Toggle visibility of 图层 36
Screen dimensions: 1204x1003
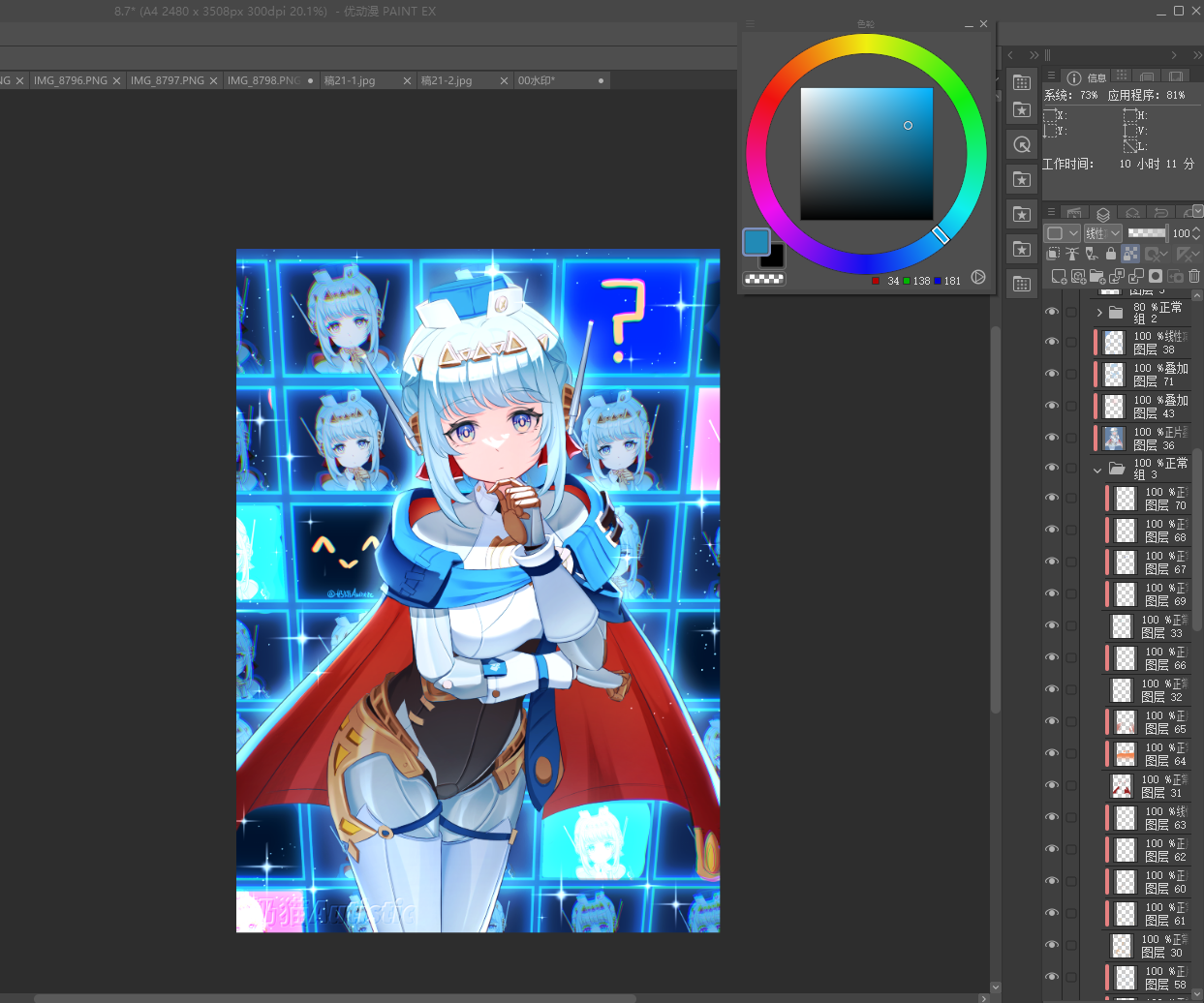(x=1051, y=438)
